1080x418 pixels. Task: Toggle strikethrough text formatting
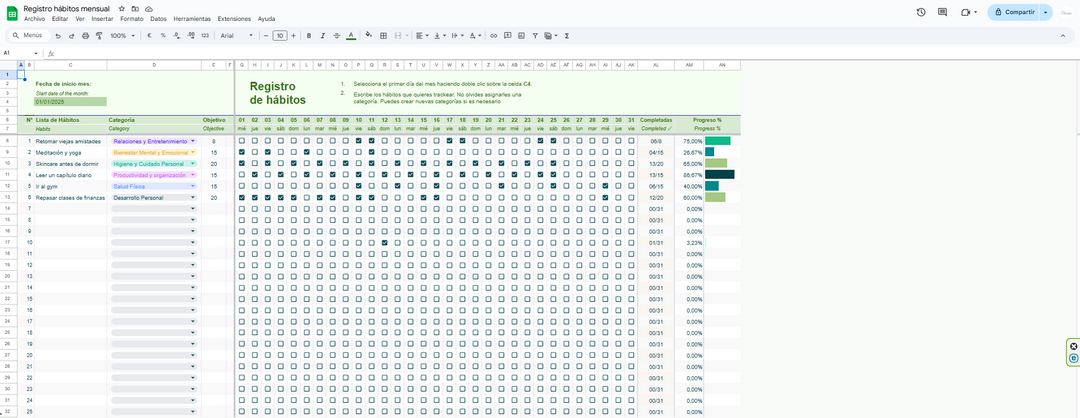[x=337, y=35]
